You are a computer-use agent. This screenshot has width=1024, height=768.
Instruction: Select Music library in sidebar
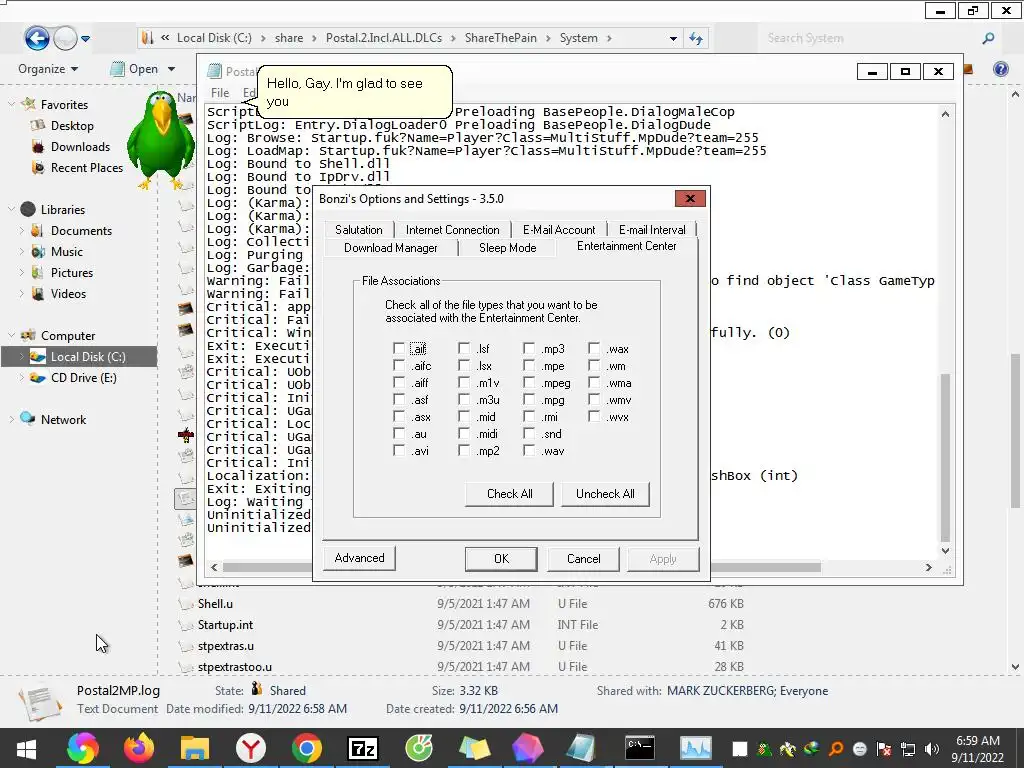pos(67,251)
